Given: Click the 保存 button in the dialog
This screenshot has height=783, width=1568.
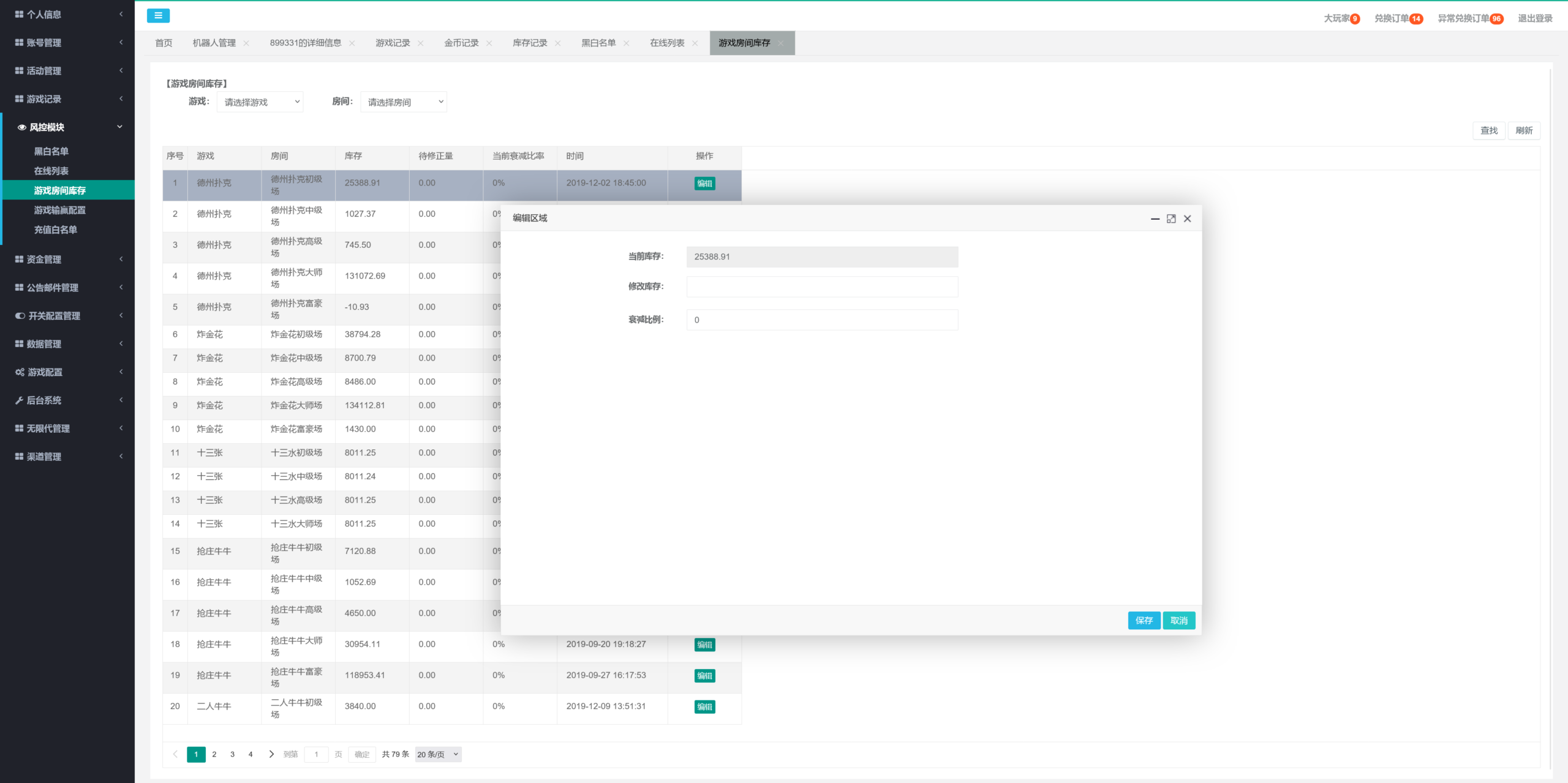Looking at the screenshot, I should click(x=1144, y=620).
